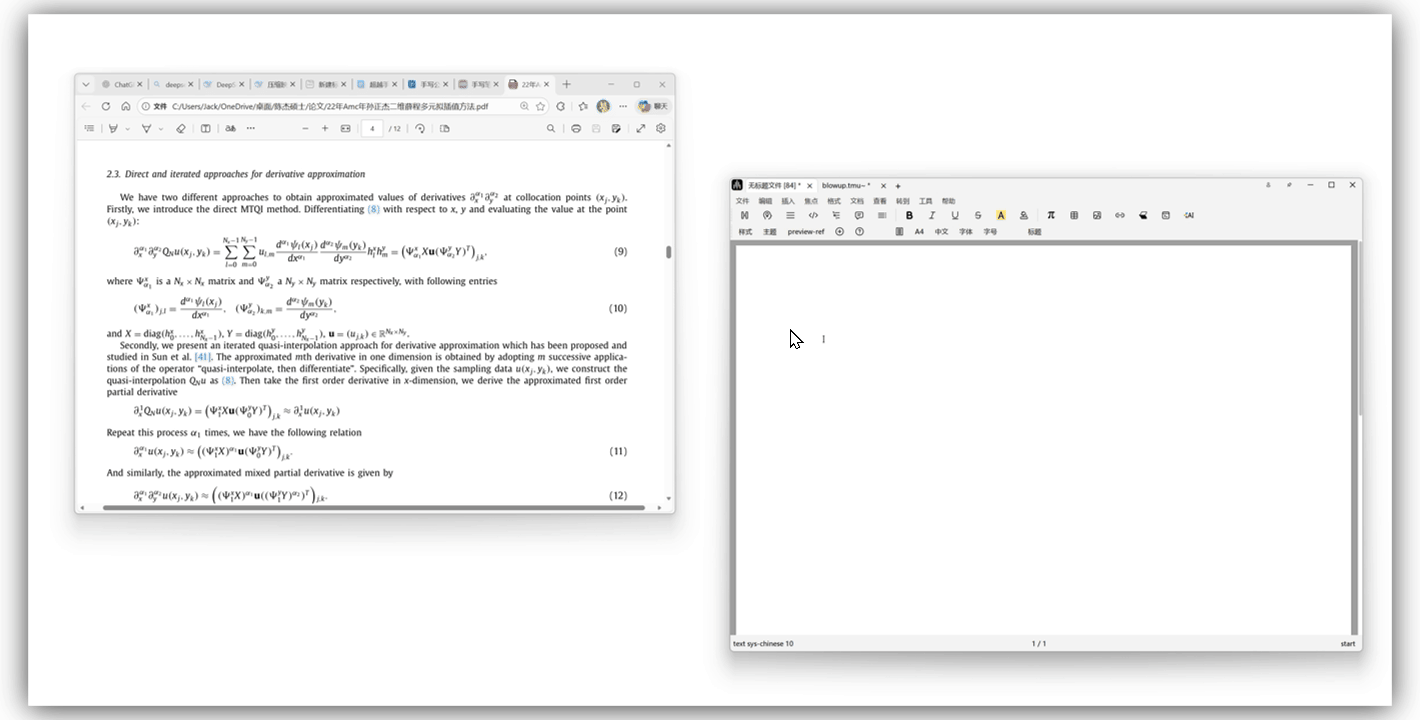Follow the citation link [41]
Image resolution: width=1420 pixels, height=720 pixels.
[x=203, y=357]
